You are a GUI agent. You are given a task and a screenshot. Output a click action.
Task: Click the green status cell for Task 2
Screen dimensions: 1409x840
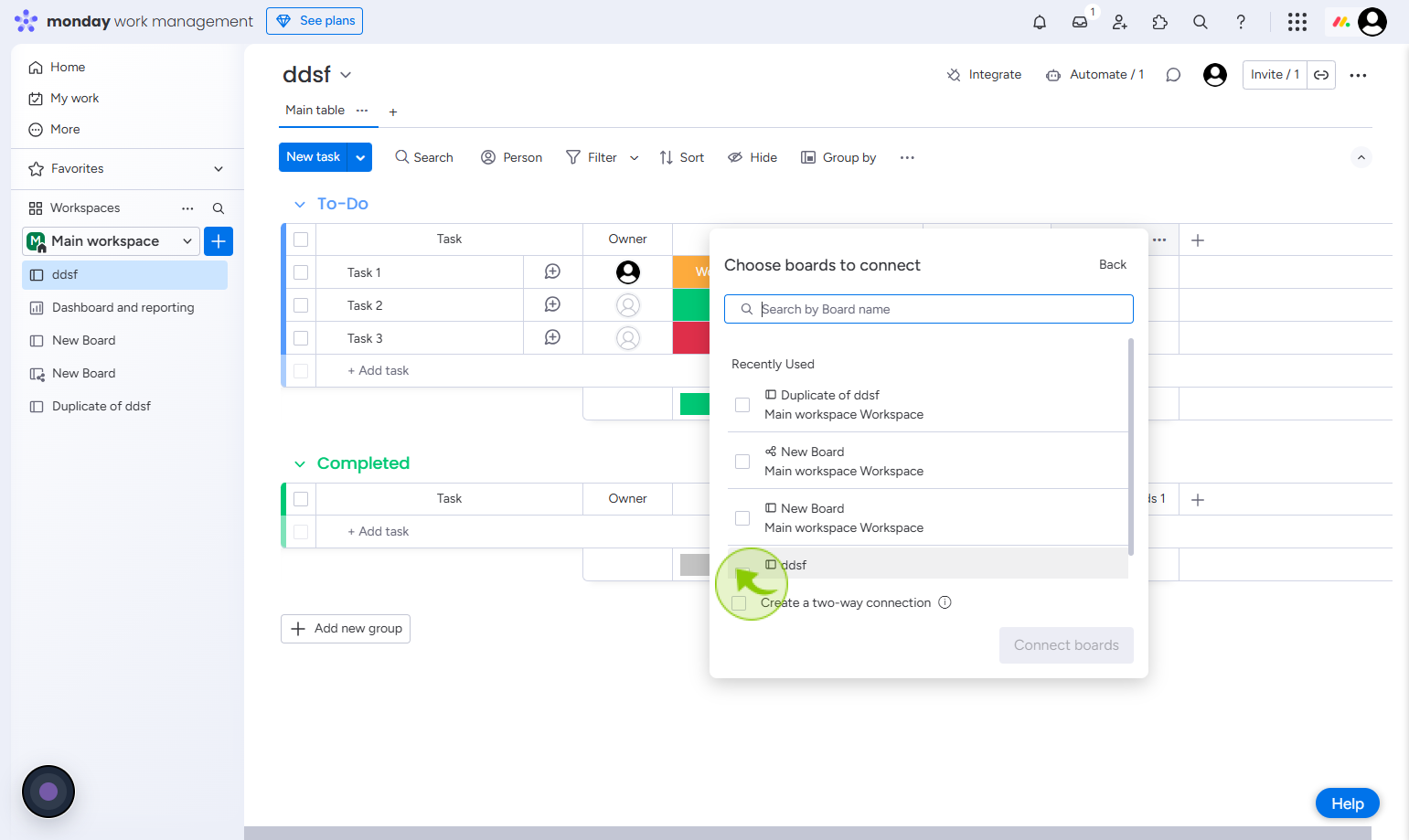(691, 305)
